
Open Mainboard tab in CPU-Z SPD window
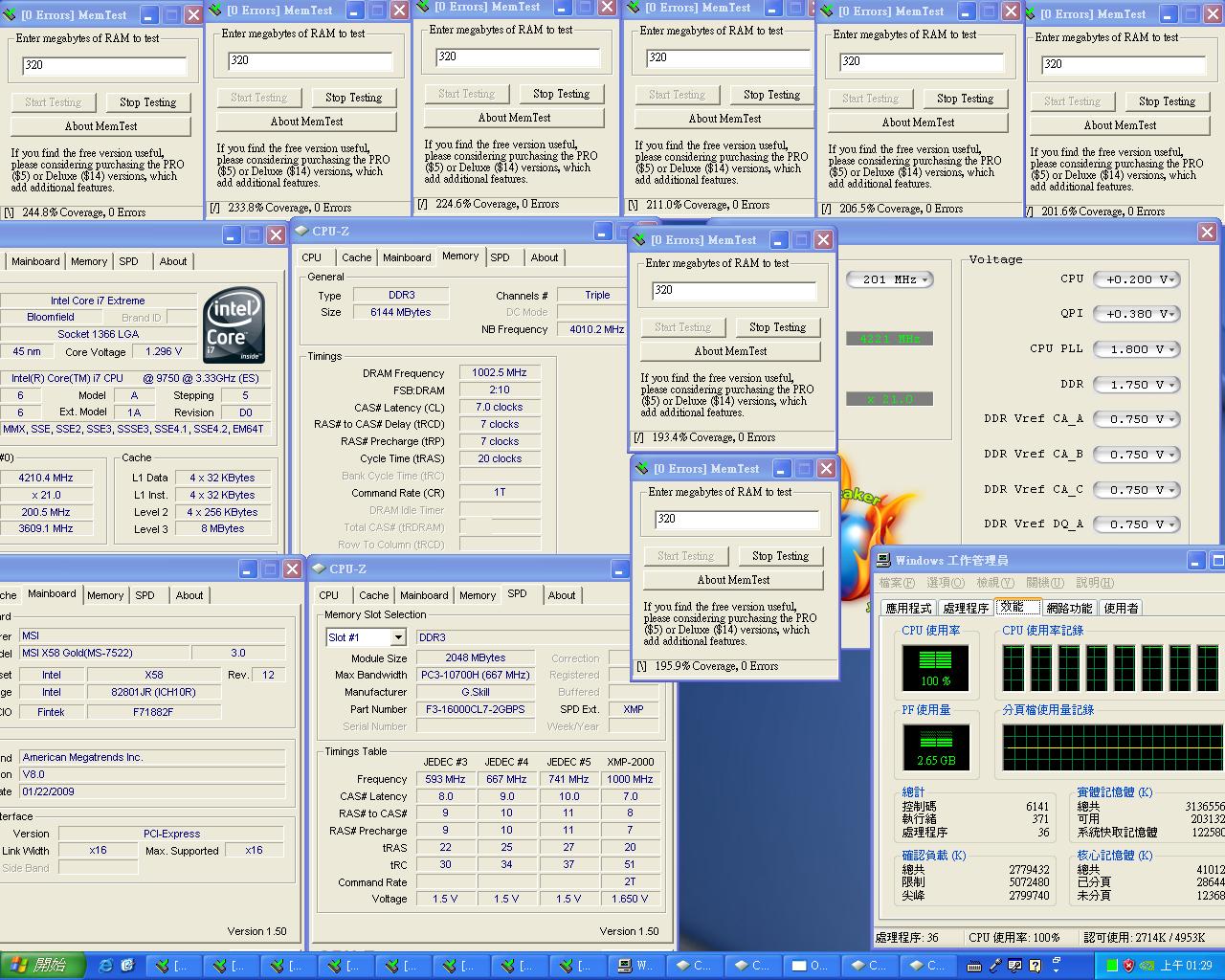tap(424, 595)
